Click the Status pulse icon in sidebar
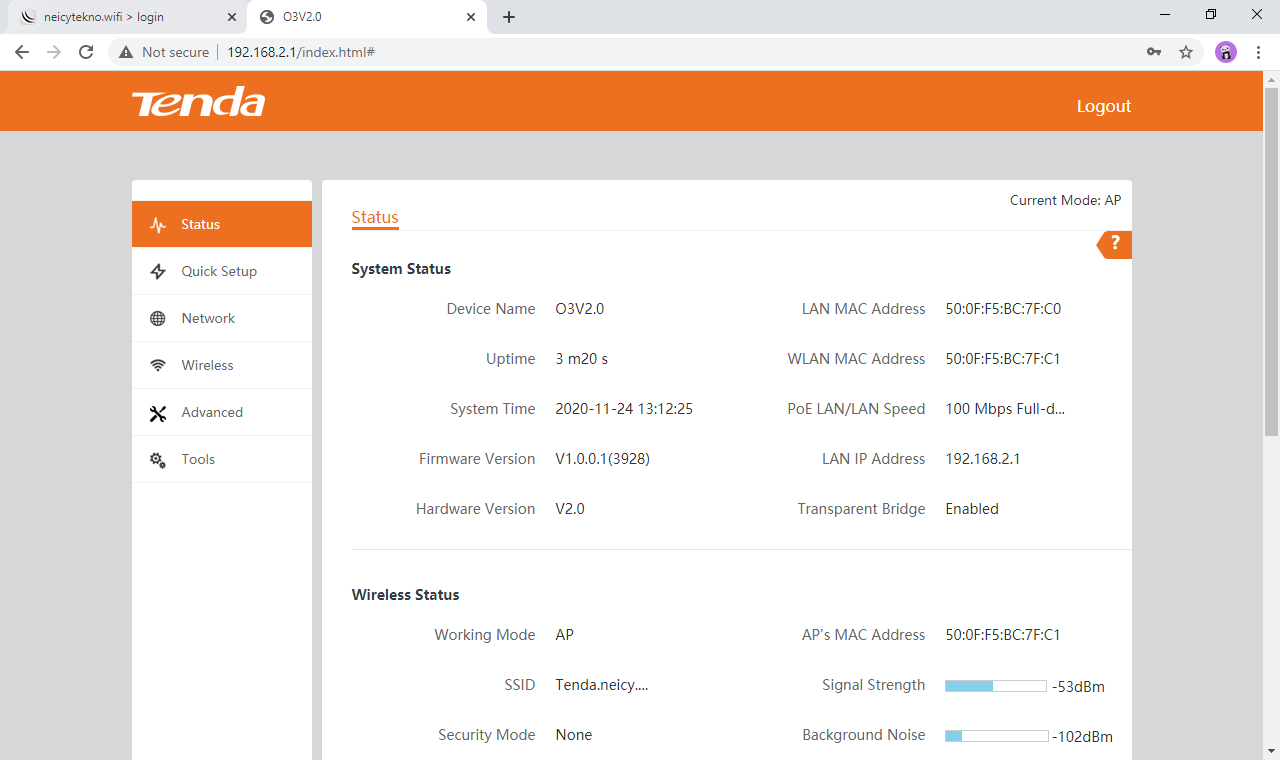Screen dimensions: 1280x760 158,225
